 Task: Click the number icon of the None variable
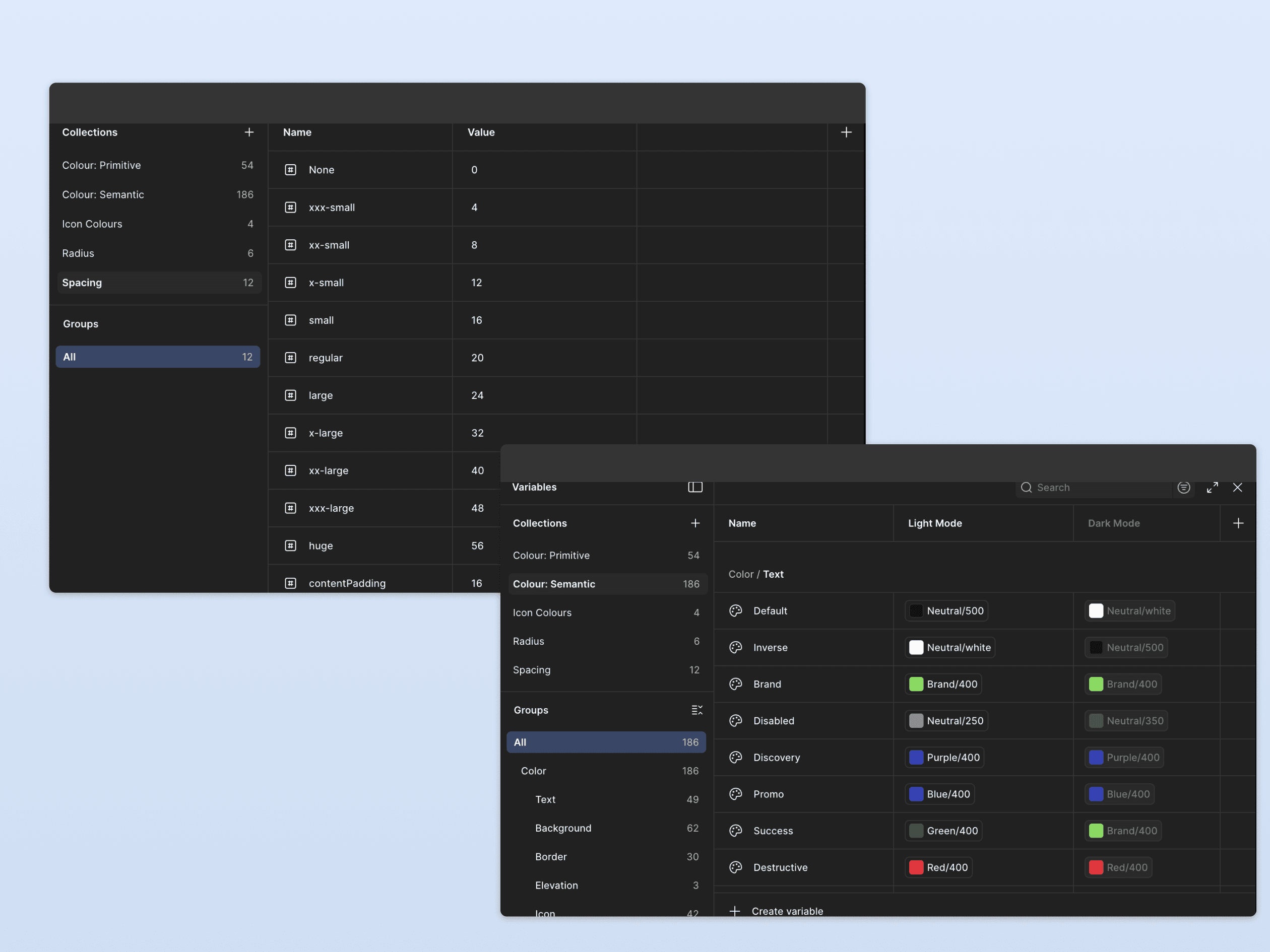coord(290,170)
